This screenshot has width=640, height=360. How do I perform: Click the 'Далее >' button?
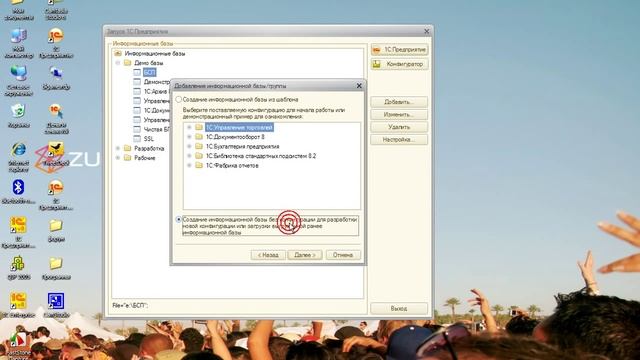pos(305,255)
